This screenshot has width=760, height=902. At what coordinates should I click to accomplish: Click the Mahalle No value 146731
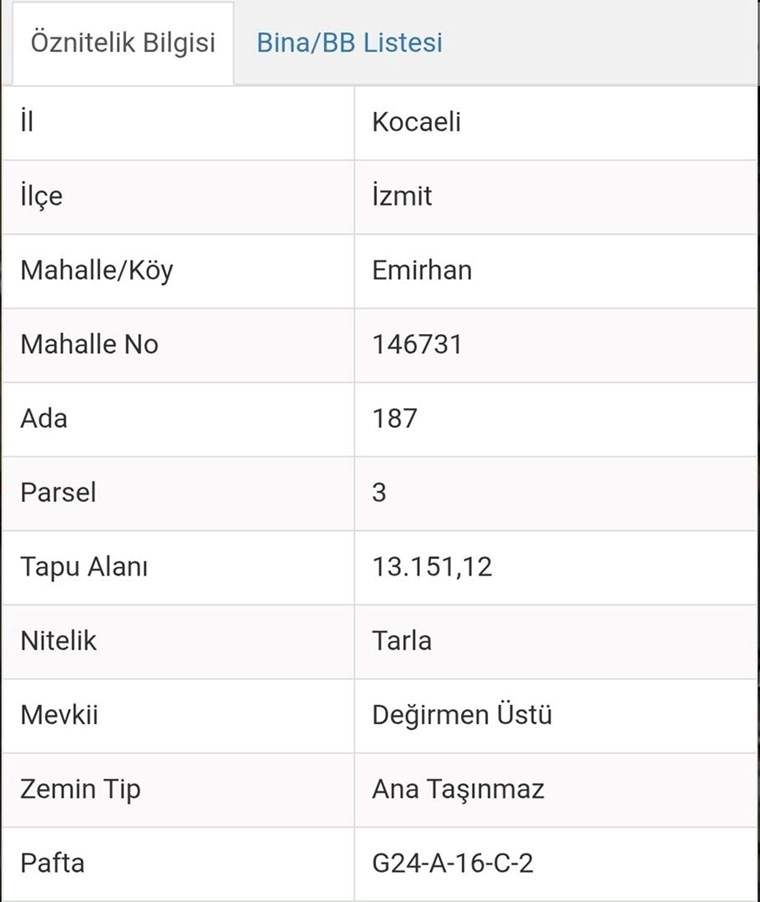tap(417, 345)
